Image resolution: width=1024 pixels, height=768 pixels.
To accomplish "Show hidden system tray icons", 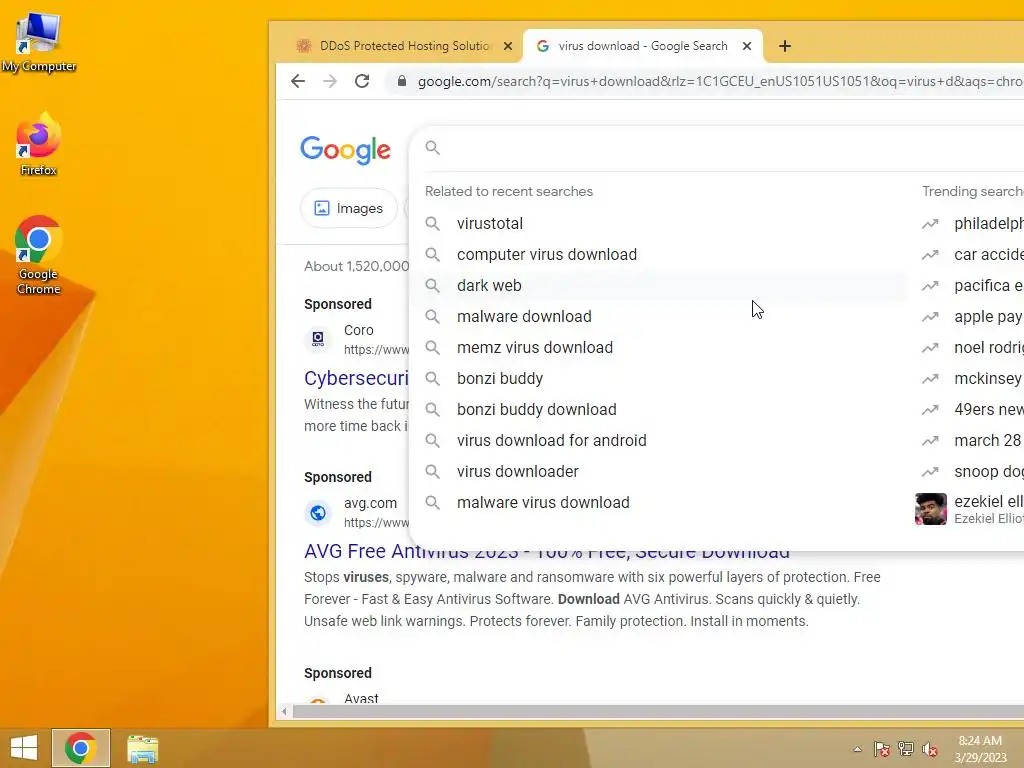I will tap(857, 749).
